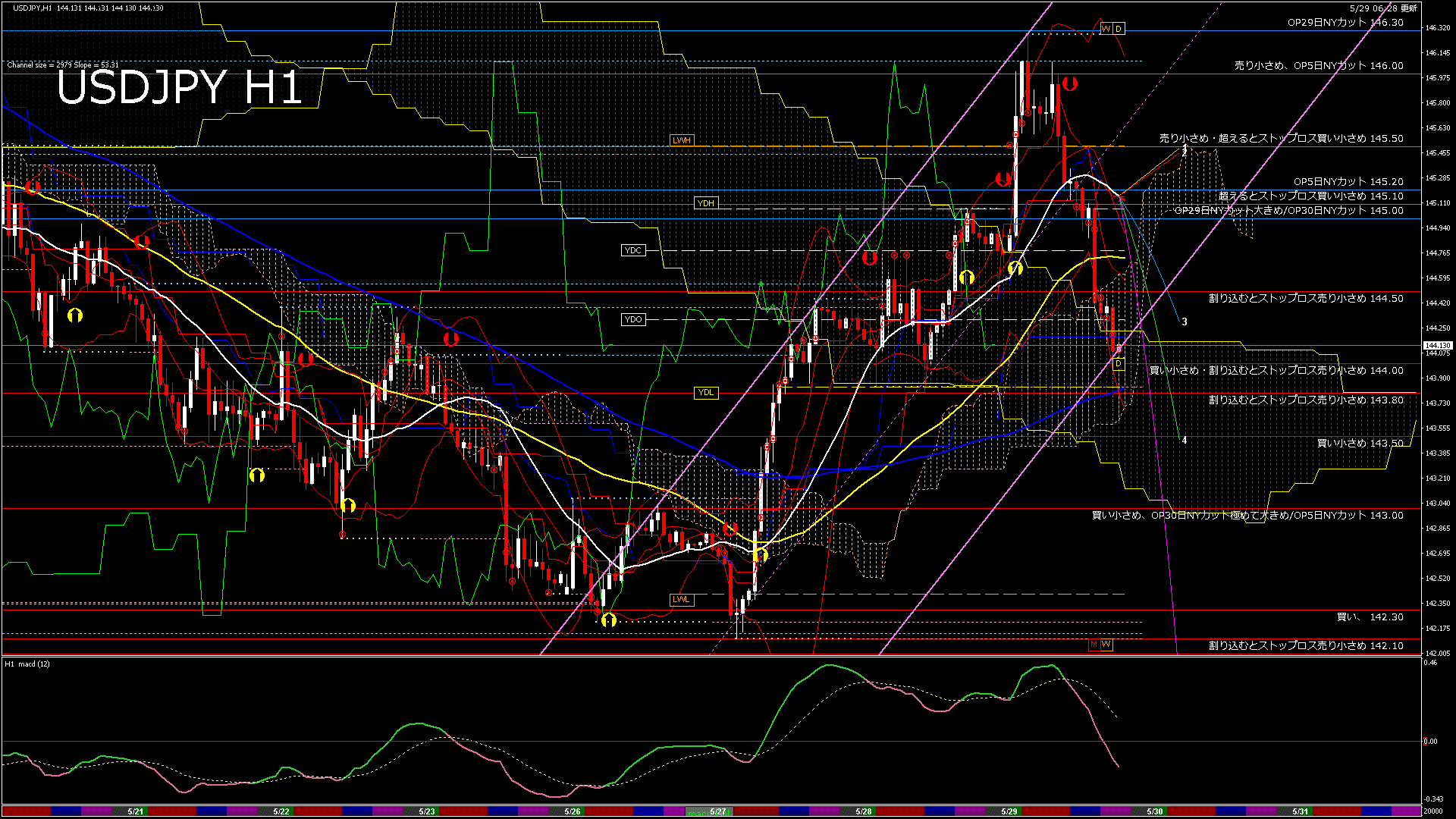Image resolution: width=1456 pixels, height=819 pixels.
Task: Click wave number 3 forecast label
Action: [1185, 322]
